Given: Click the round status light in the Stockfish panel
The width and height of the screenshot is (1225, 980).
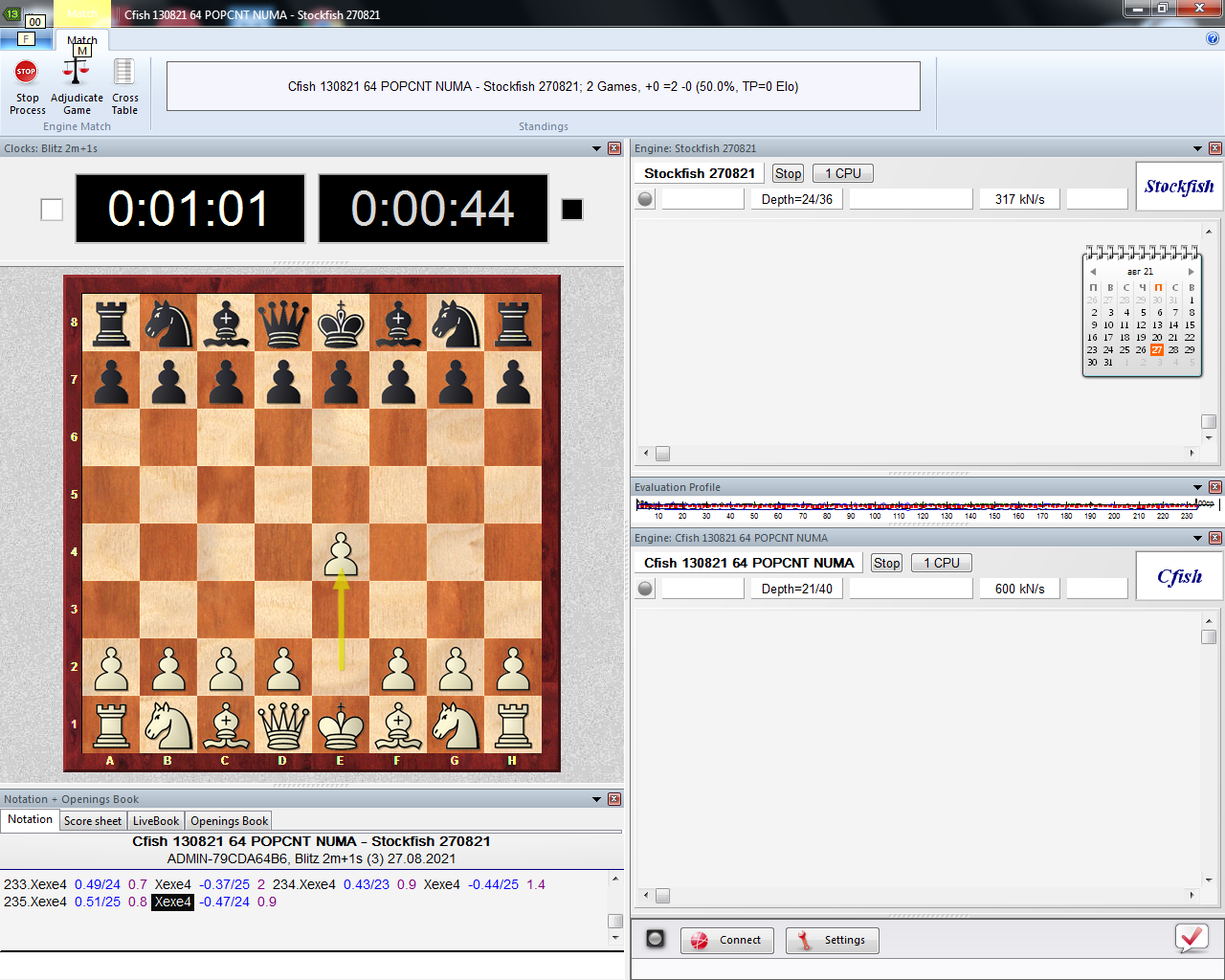Looking at the screenshot, I should [645, 199].
